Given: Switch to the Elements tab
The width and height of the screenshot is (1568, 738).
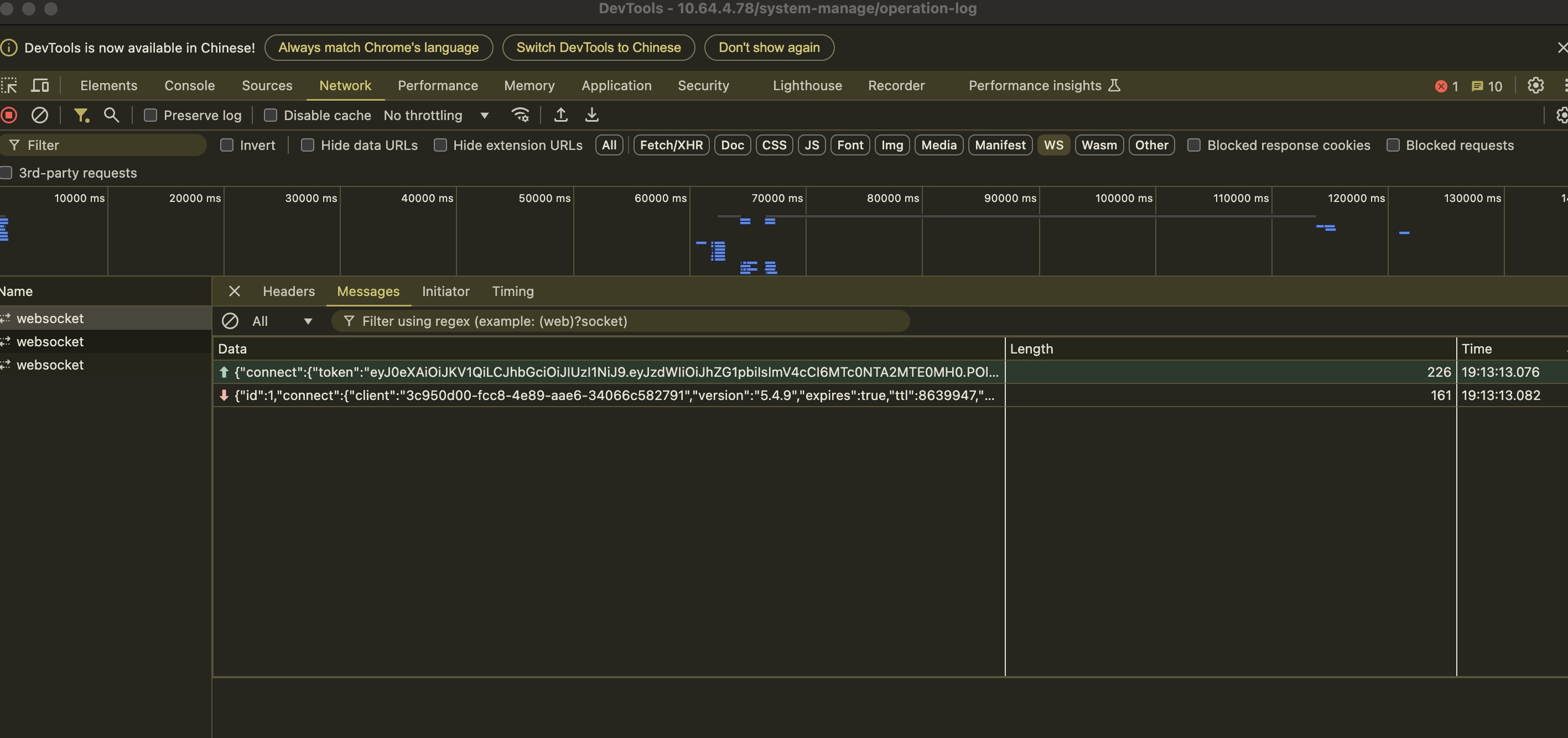Looking at the screenshot, I should (109, 86).
